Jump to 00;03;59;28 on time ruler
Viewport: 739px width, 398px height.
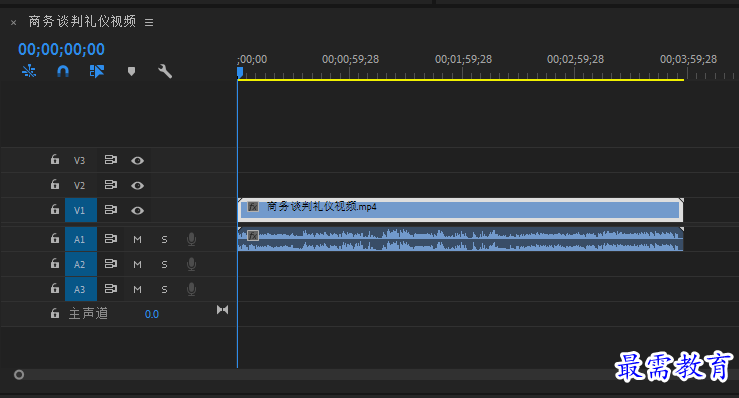tap(688, 59)
